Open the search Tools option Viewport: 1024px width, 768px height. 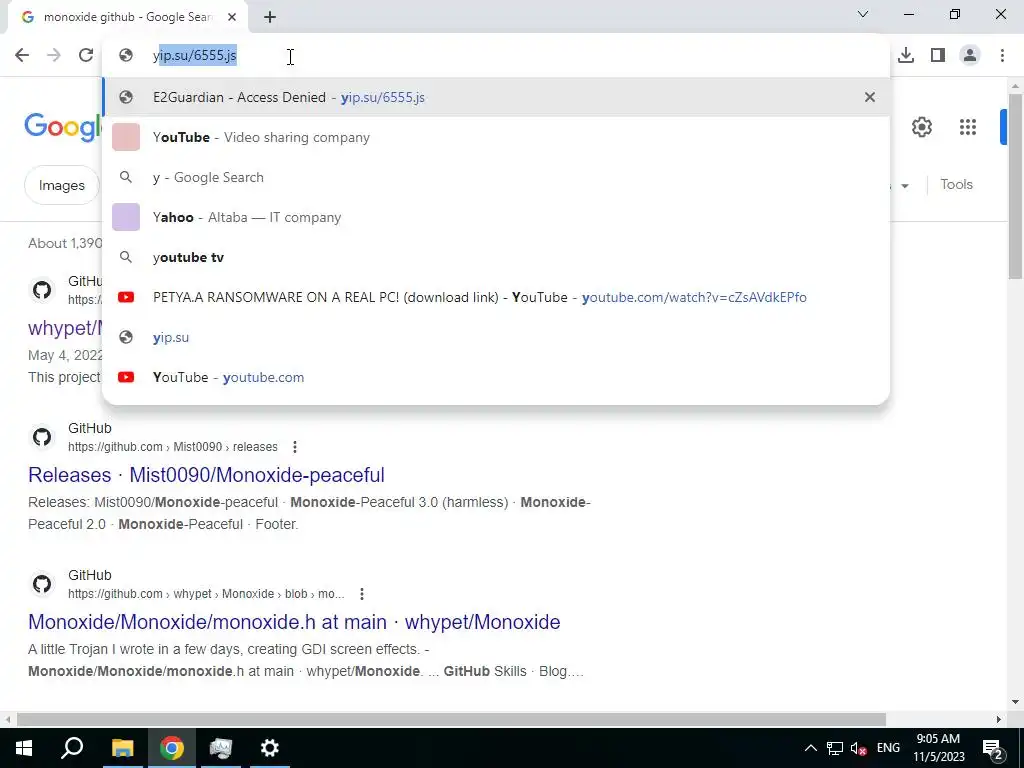tap(956, 185)
